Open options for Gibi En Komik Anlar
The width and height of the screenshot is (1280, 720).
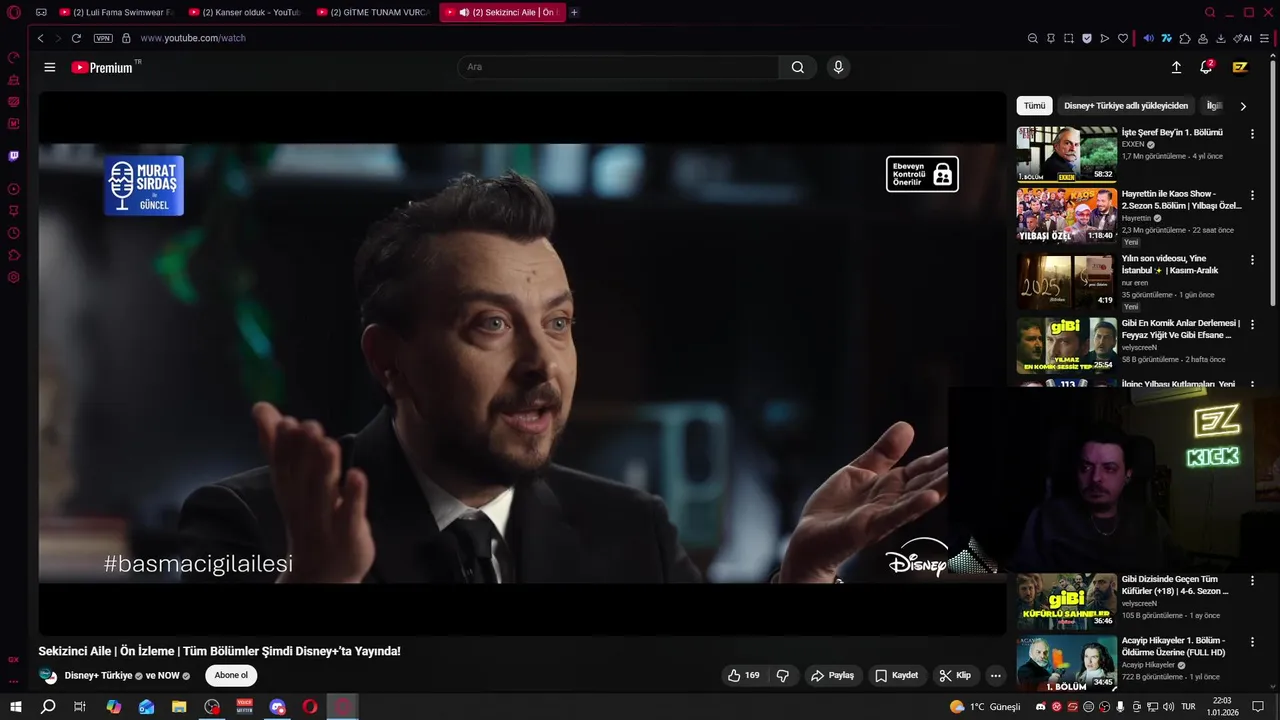[1252, 324]
